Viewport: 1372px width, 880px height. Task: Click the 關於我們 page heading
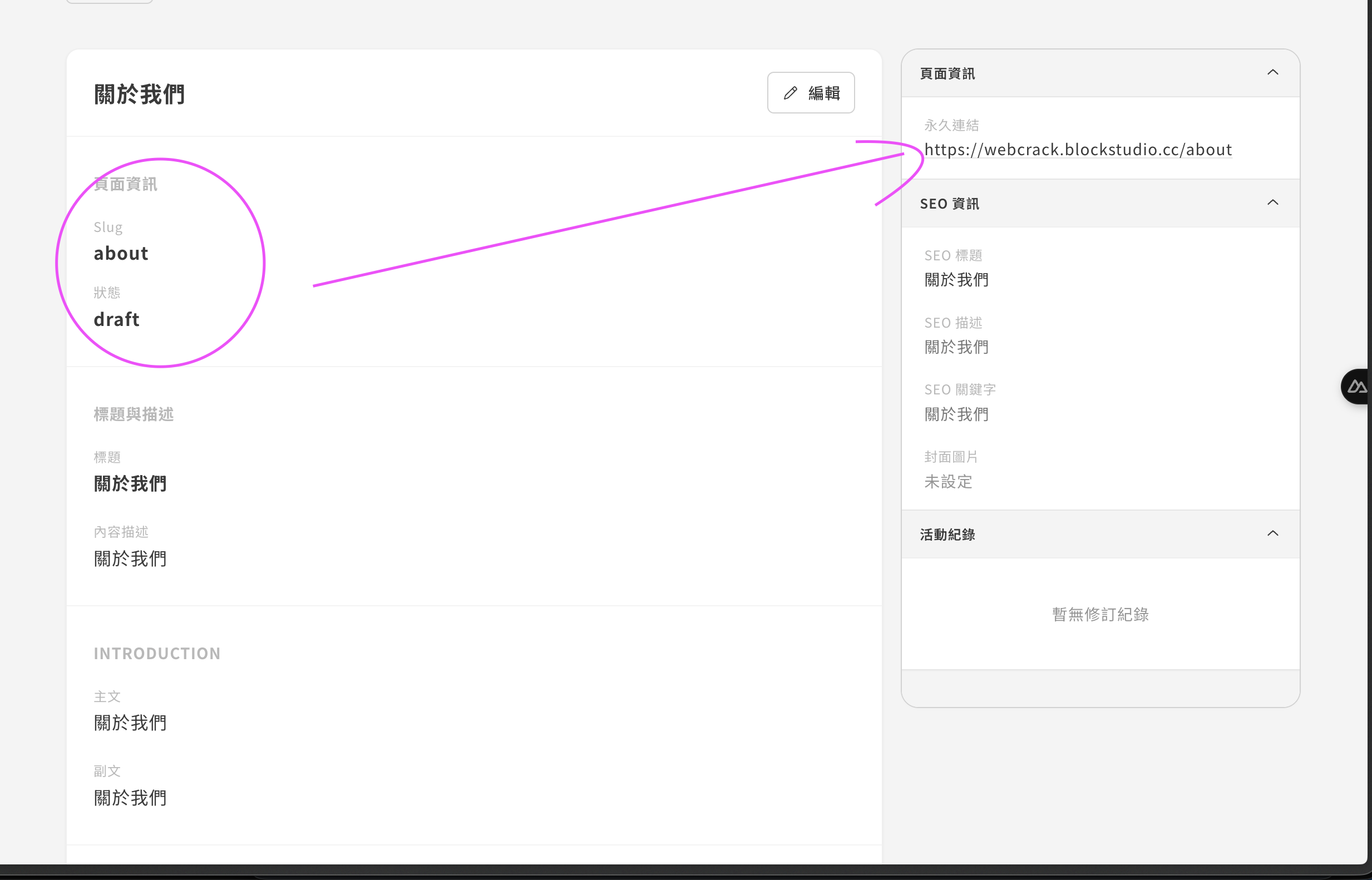click(x=140, y=95)
